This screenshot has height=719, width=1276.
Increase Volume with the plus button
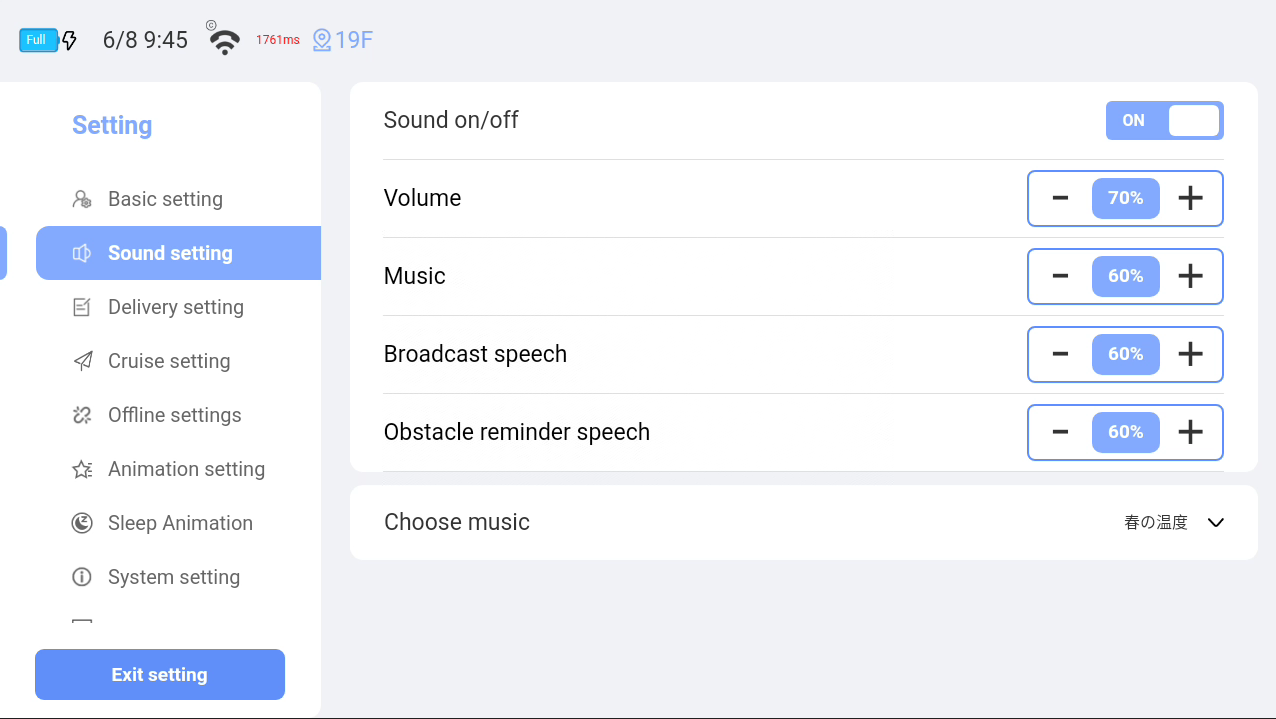(1190, 198)
